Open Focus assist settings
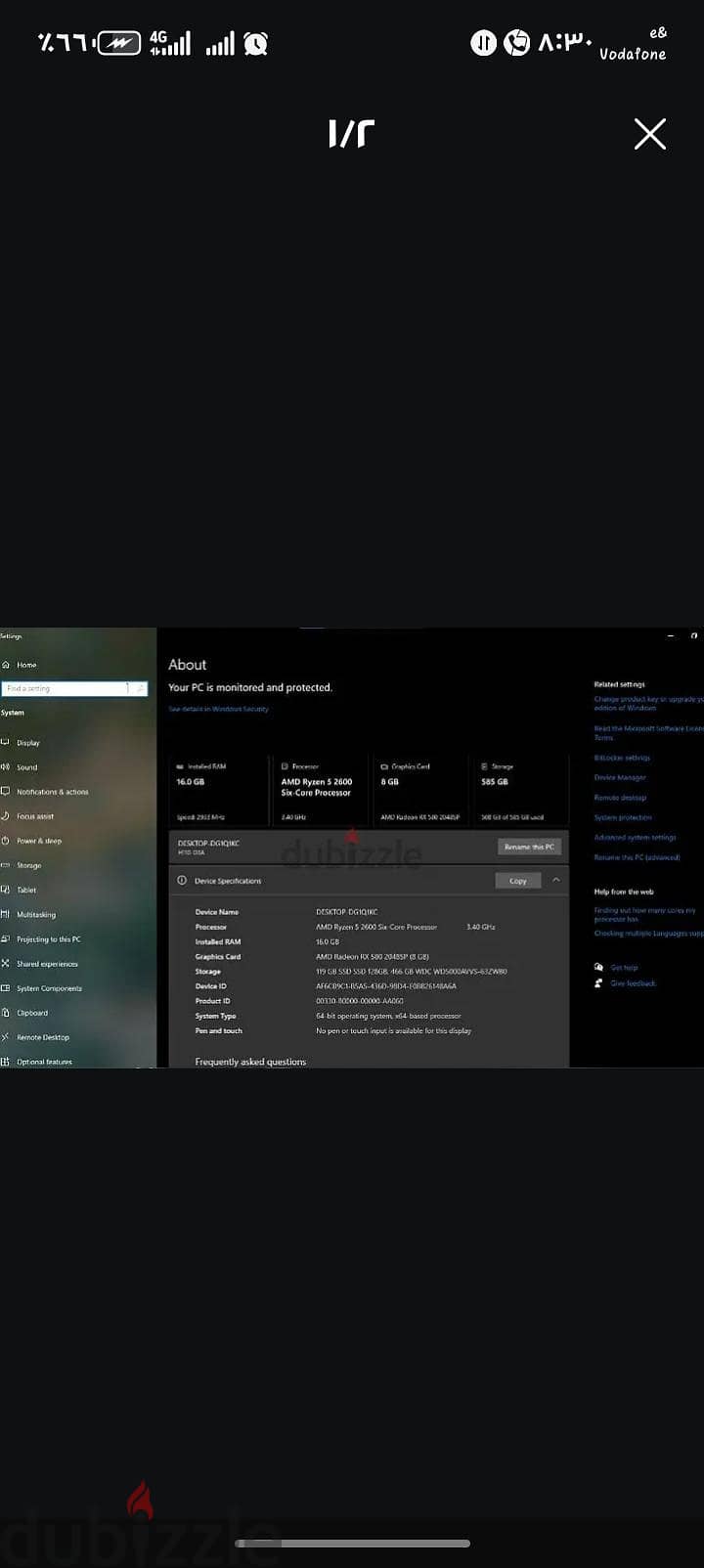 [35, 816]
